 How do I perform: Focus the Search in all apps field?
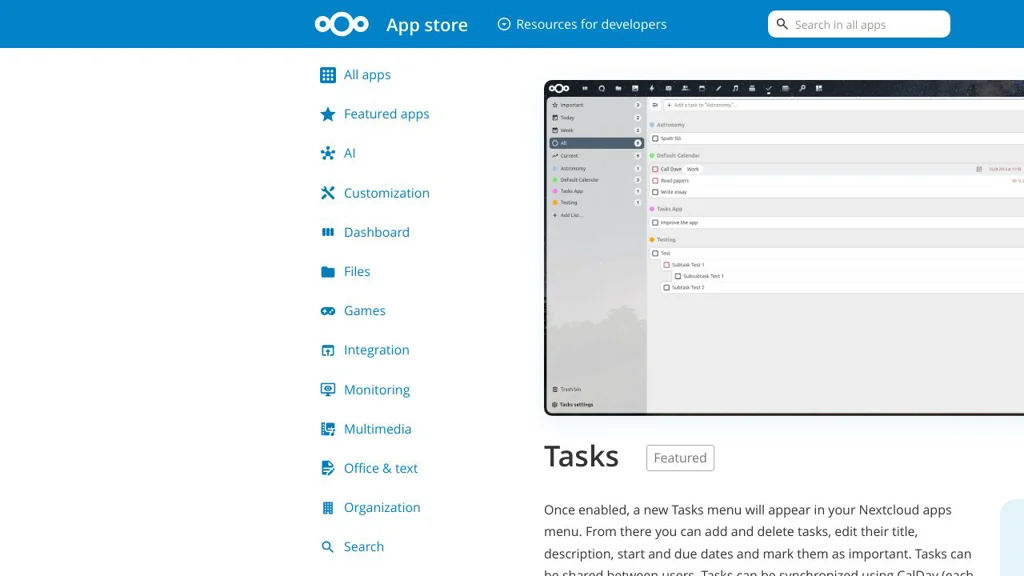(859, 24)
